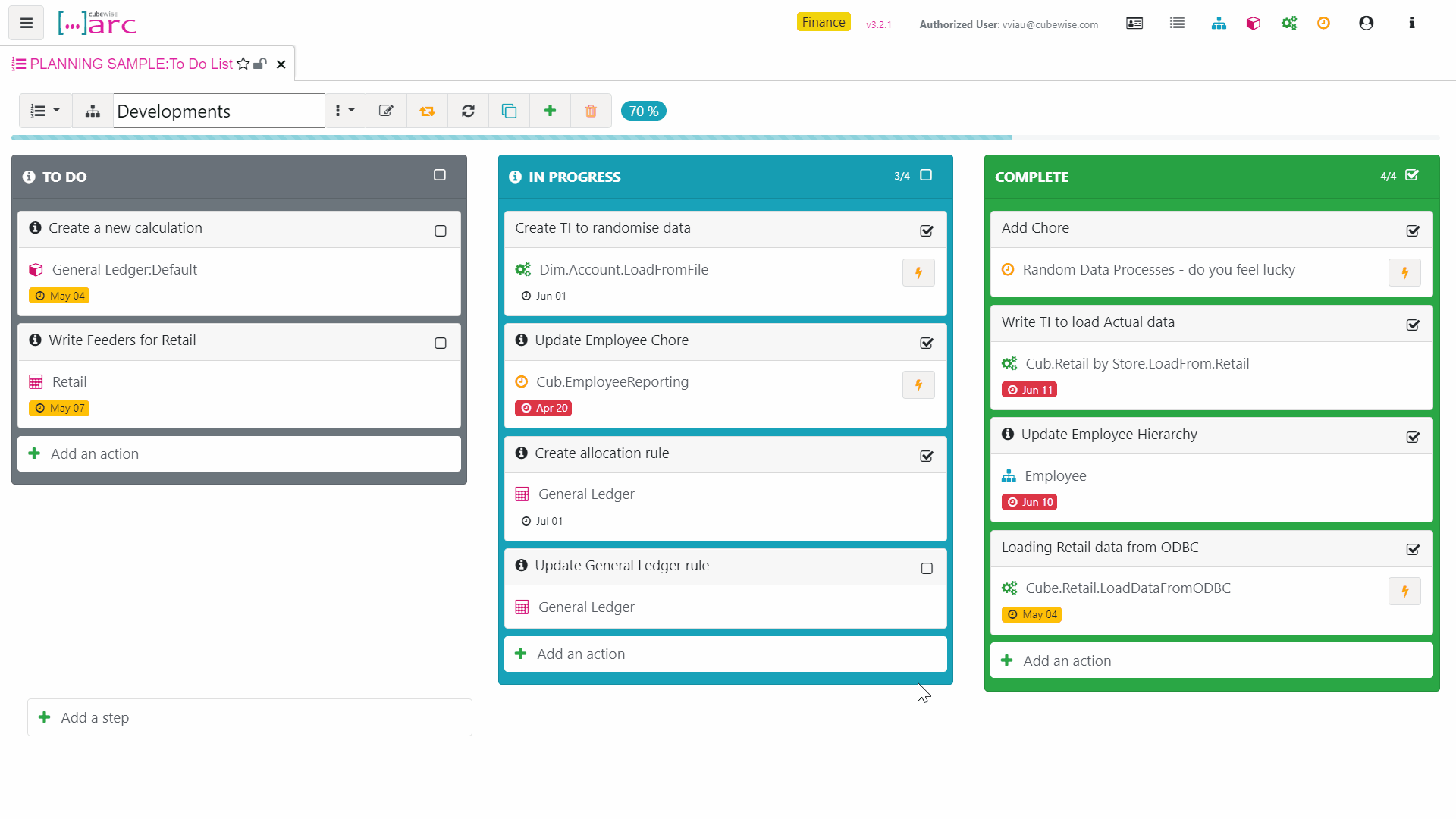
Task: Select the Dimensions hierarchy icon in the header
Action: 1219,24
